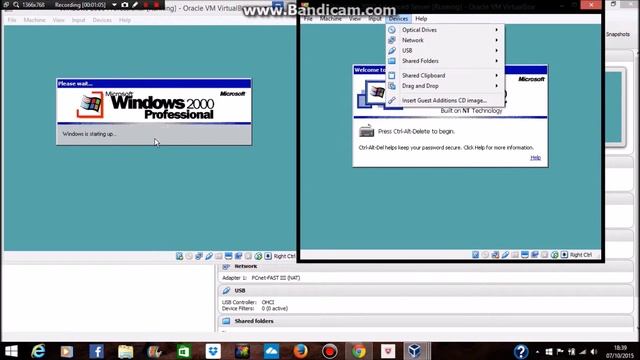The width and height of the screenshot is (640, 360).
Task: Launch Internet Explorer from the taskbar
Action: 38,351
